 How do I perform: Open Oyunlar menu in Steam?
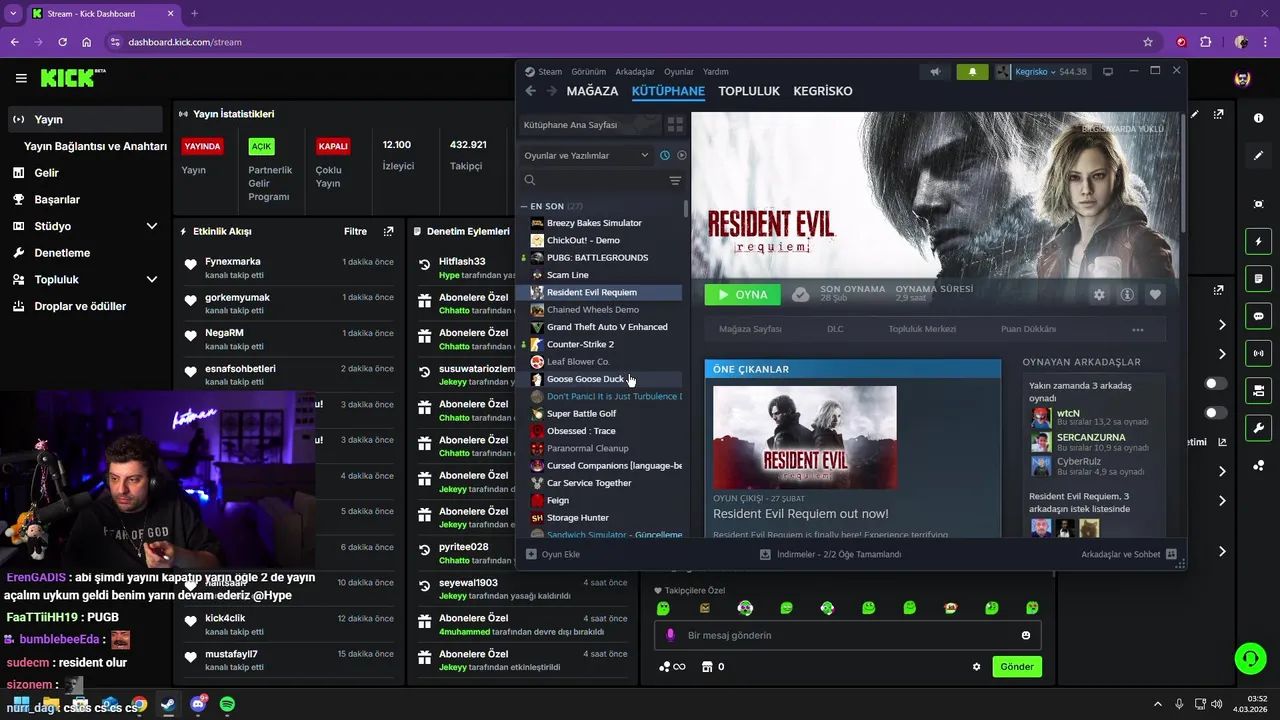click(x=679, y=72)
